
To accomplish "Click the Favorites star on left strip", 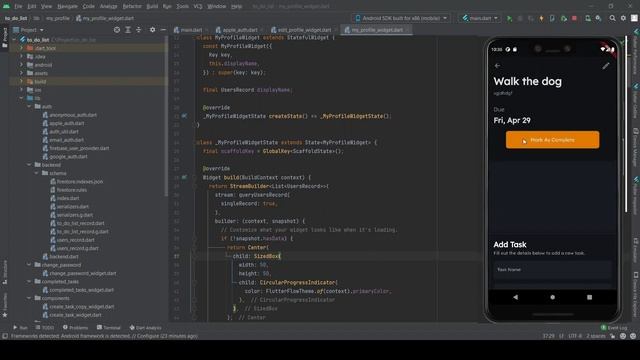I will tap(5, 315).
